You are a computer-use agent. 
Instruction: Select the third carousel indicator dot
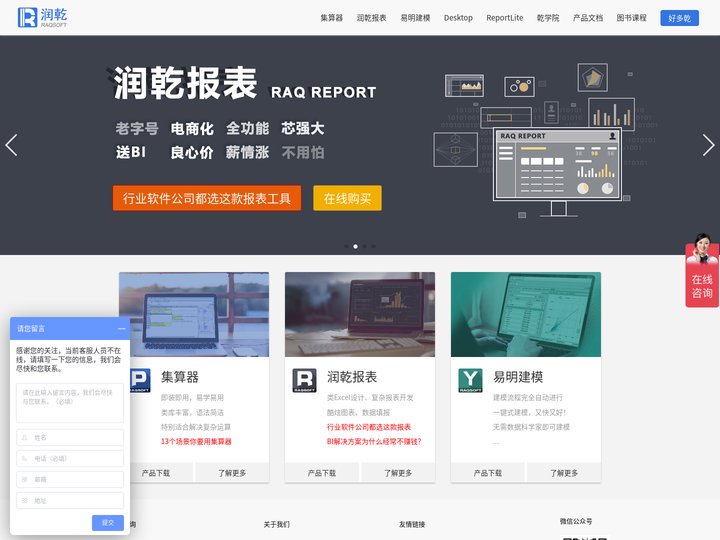[x=365, y=247]
